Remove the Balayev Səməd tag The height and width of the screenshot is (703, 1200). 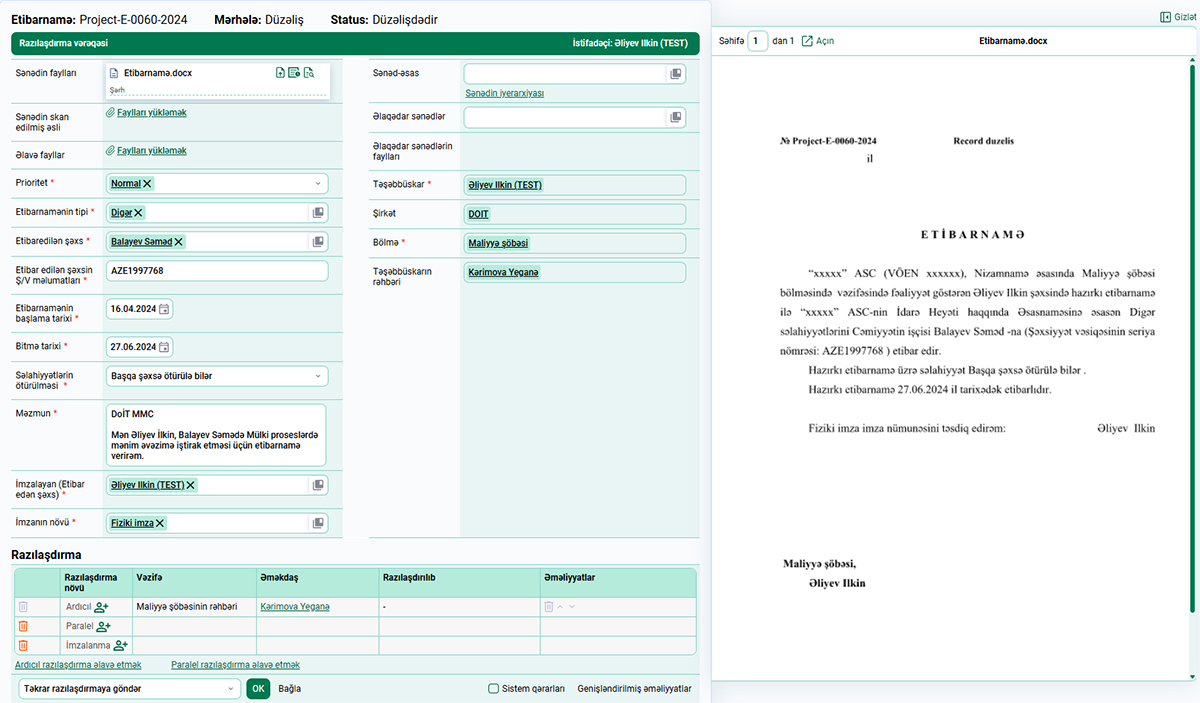pos(179,242)
